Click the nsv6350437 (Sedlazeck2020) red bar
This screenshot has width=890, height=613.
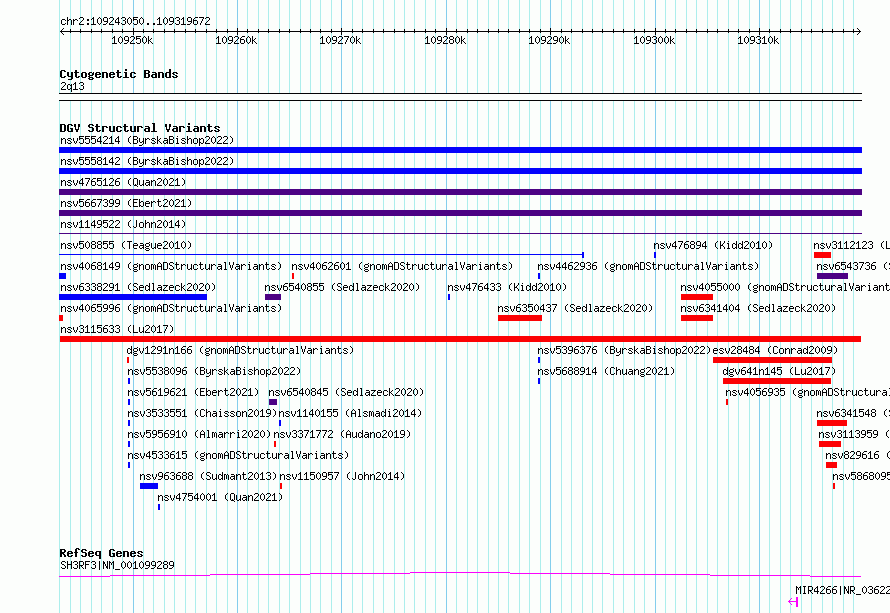pos(520,318)
